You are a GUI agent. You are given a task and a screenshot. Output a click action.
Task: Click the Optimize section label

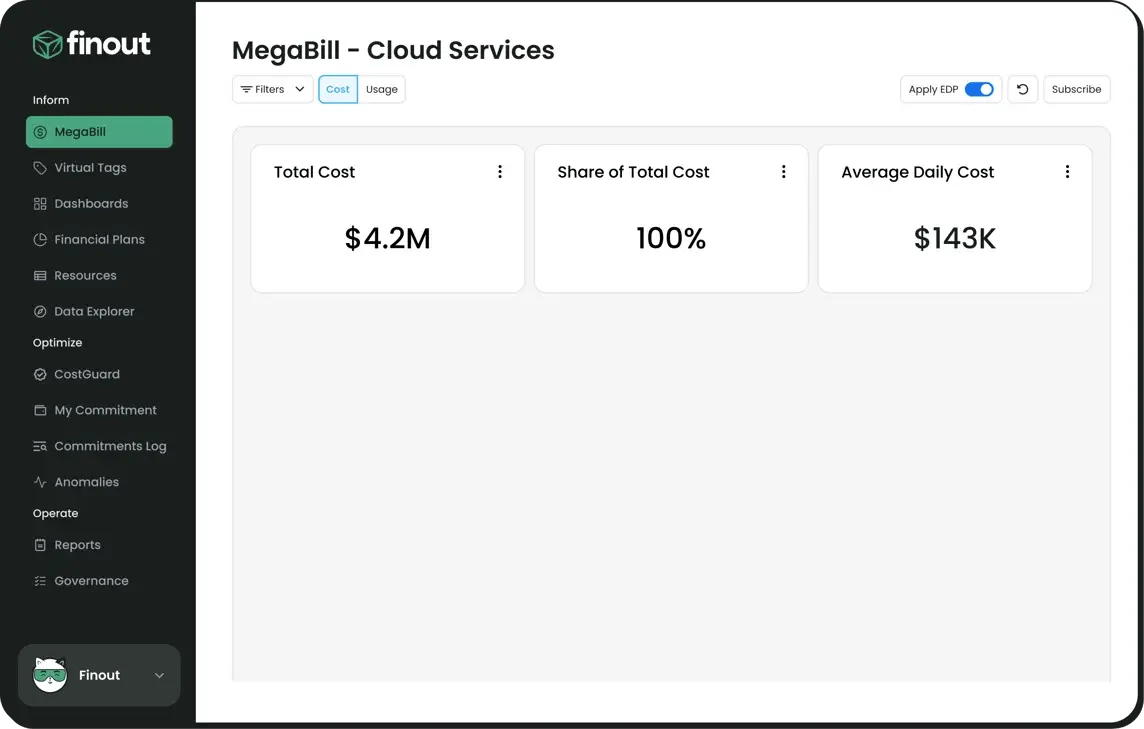(58, 343)
